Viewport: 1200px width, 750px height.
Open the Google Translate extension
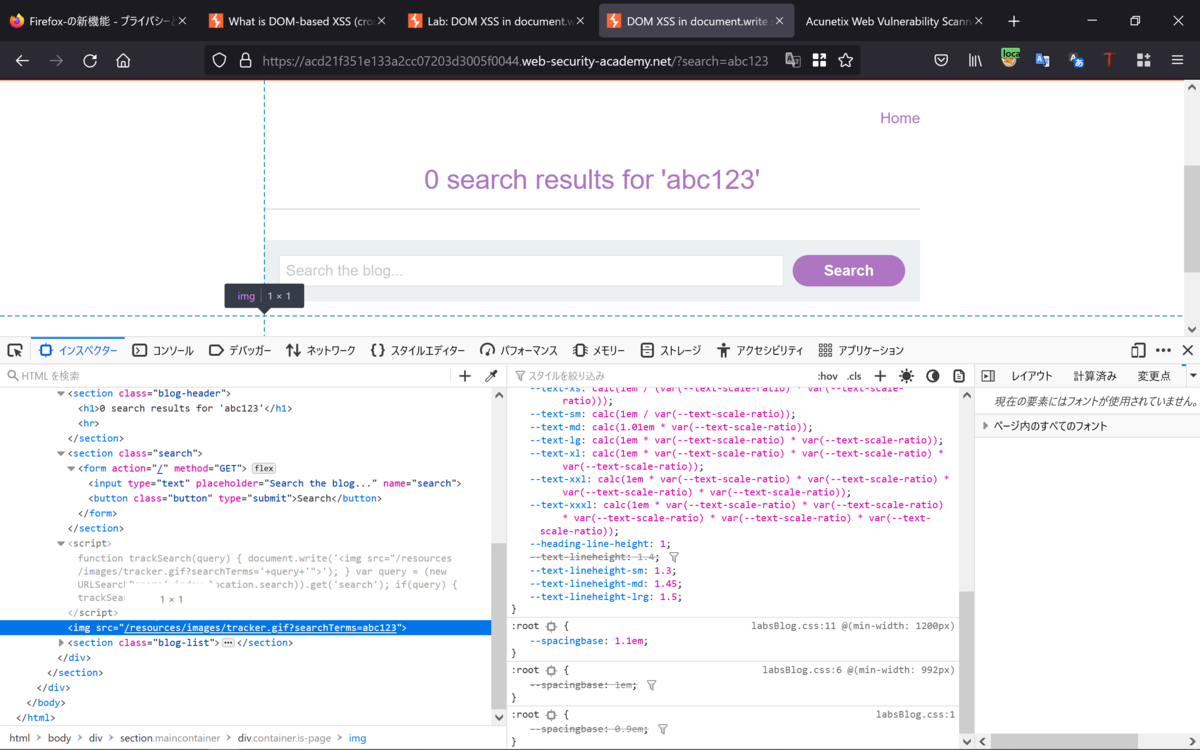[1042, 61]
